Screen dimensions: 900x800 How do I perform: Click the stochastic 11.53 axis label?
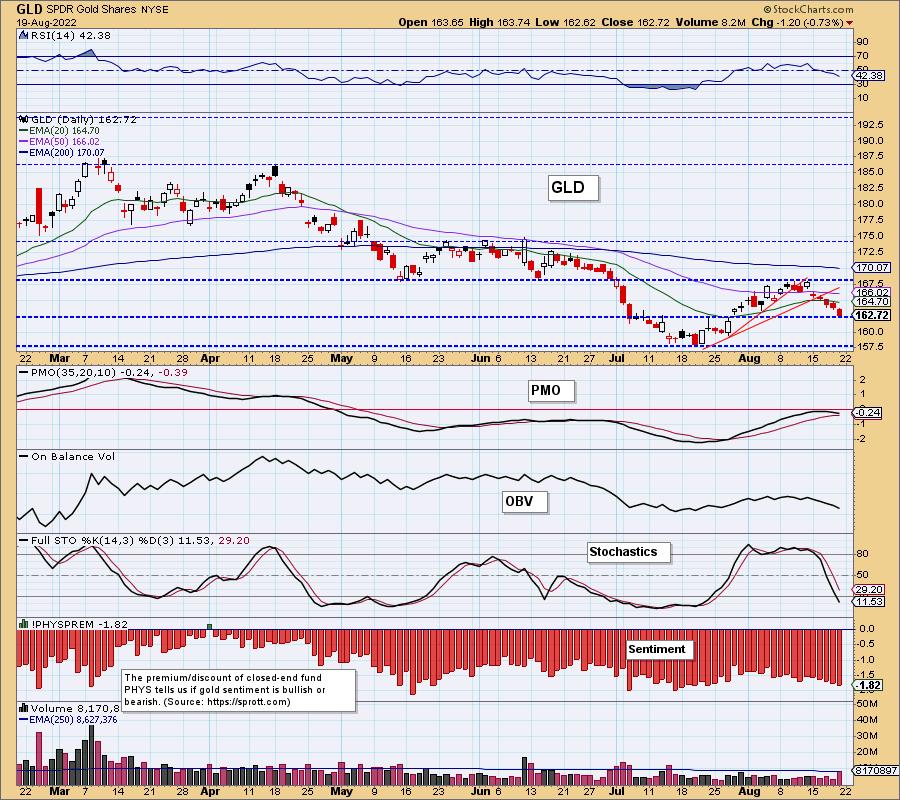click(869, 601)
